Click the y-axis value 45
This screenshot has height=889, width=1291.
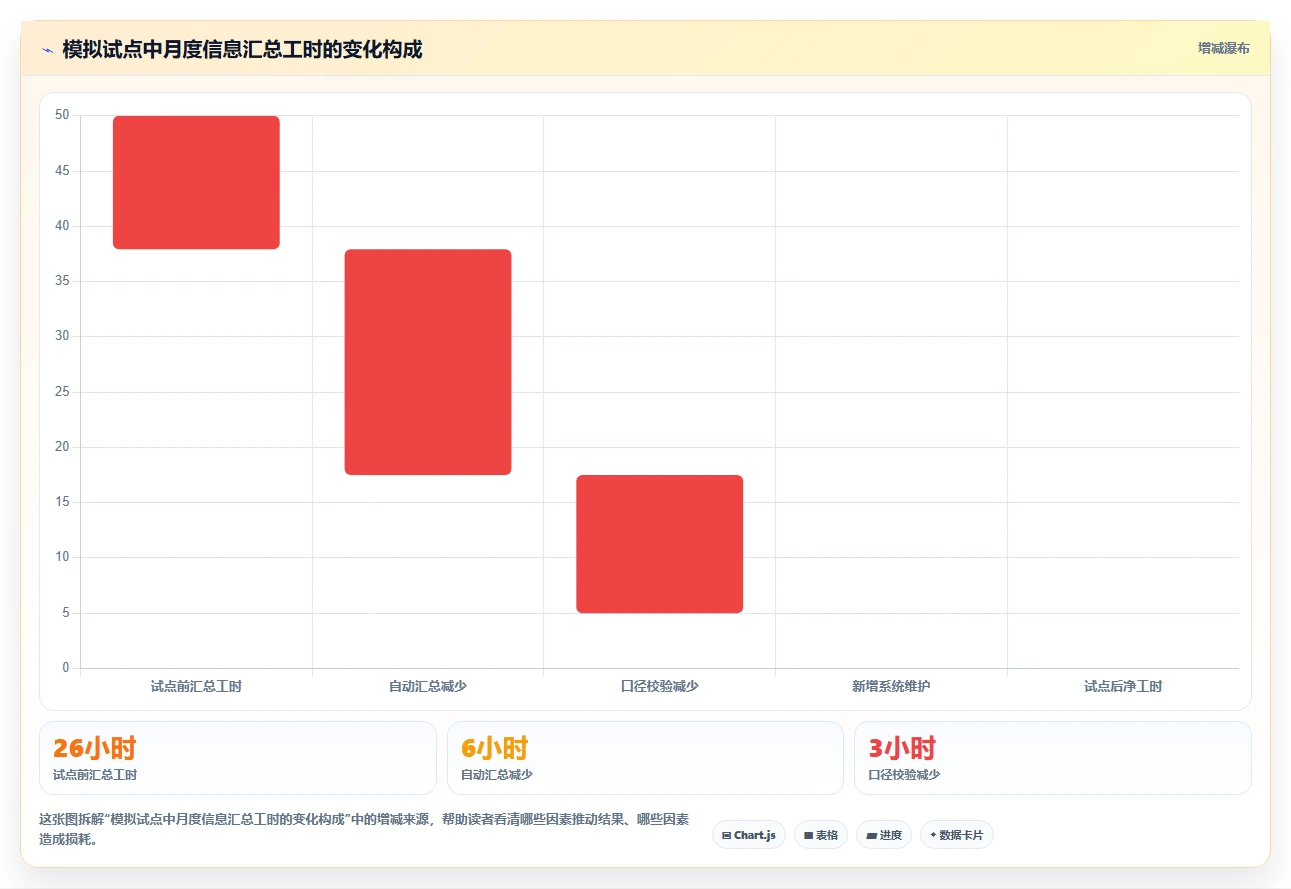tap(62, 171)
